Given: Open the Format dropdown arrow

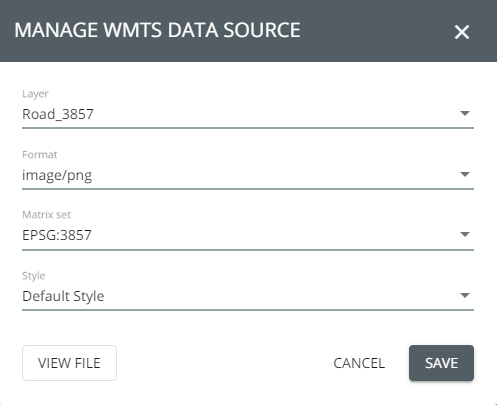Looking at the screenshot, I should click(x=465, y=174).
